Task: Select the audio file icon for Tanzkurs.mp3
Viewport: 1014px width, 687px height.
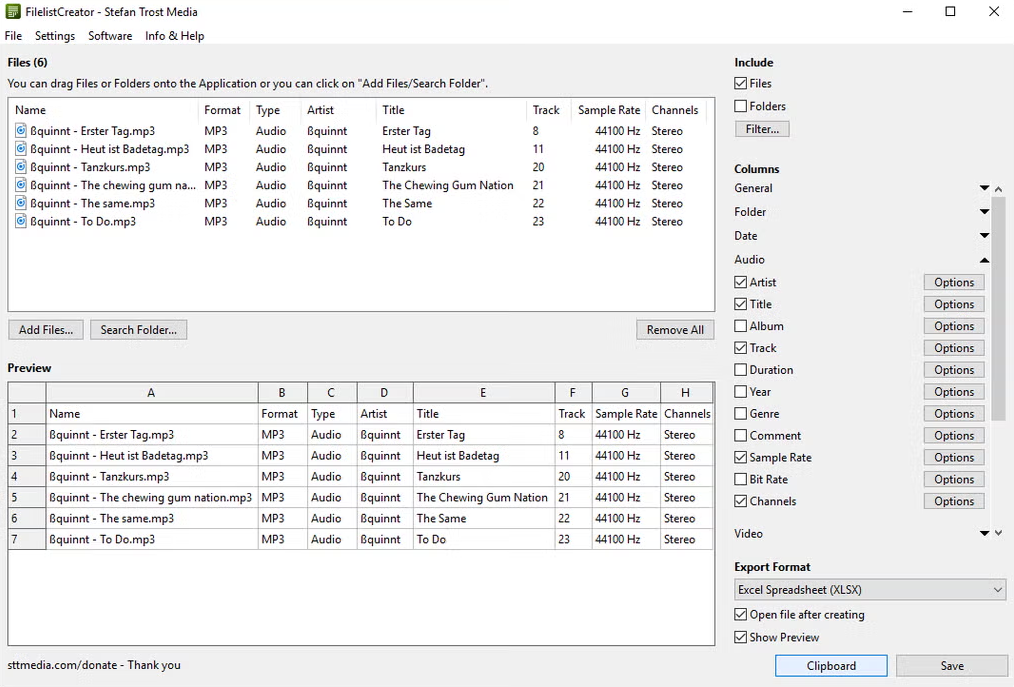Action: 21,167
